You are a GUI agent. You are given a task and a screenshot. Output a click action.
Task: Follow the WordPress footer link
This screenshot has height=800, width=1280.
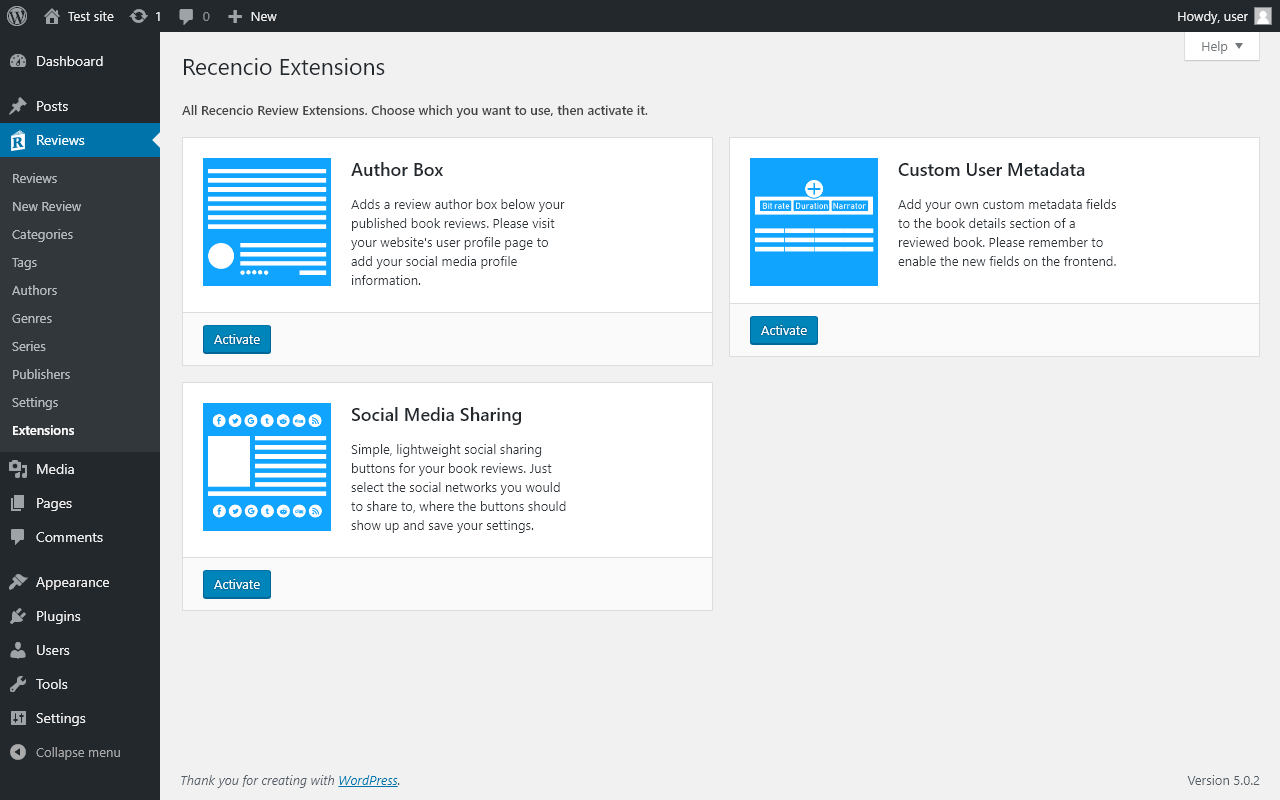[367, 781]
